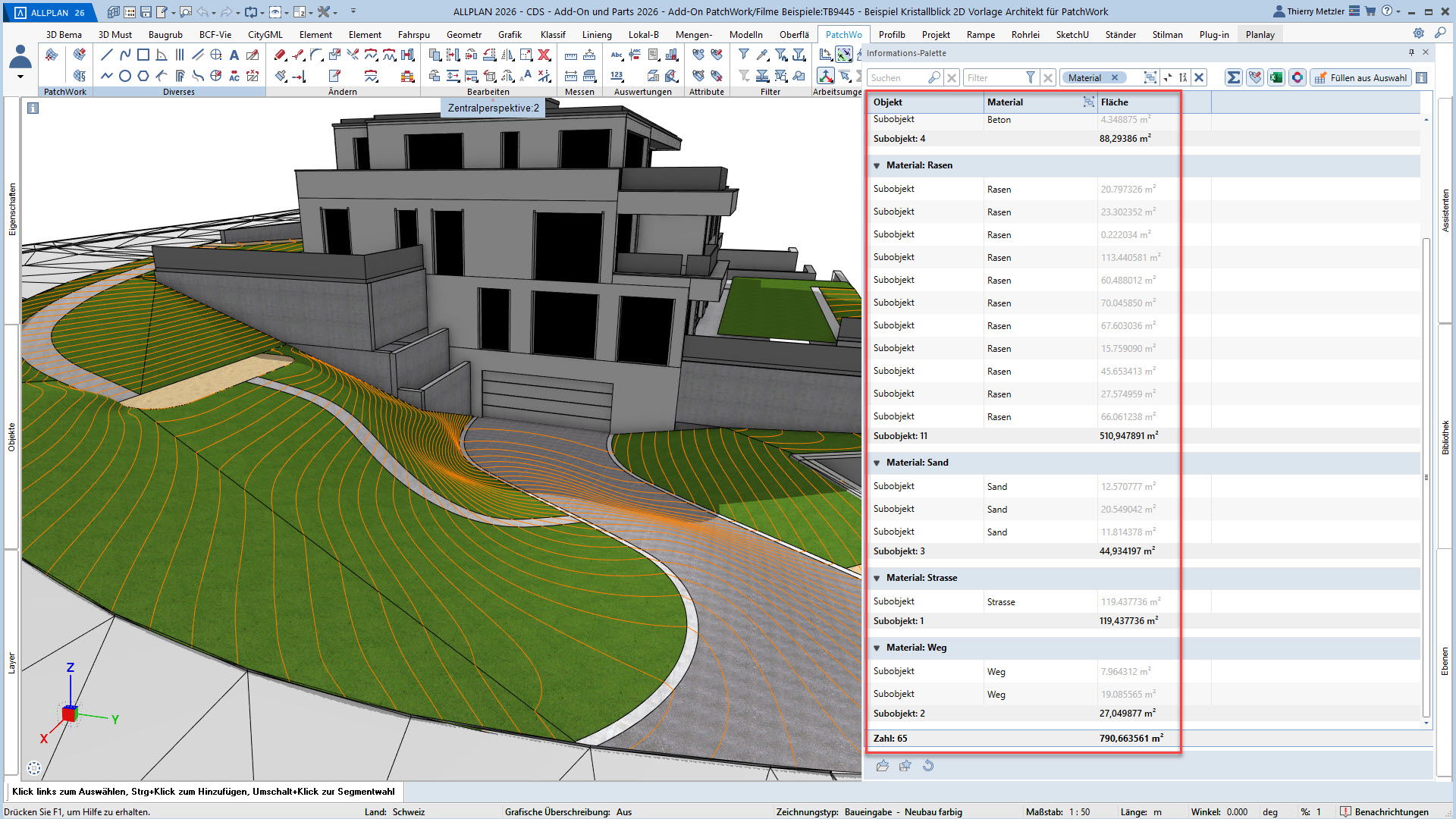
Task: Toggle pin on the Informations-Palette
Action: pos(1411,52)
